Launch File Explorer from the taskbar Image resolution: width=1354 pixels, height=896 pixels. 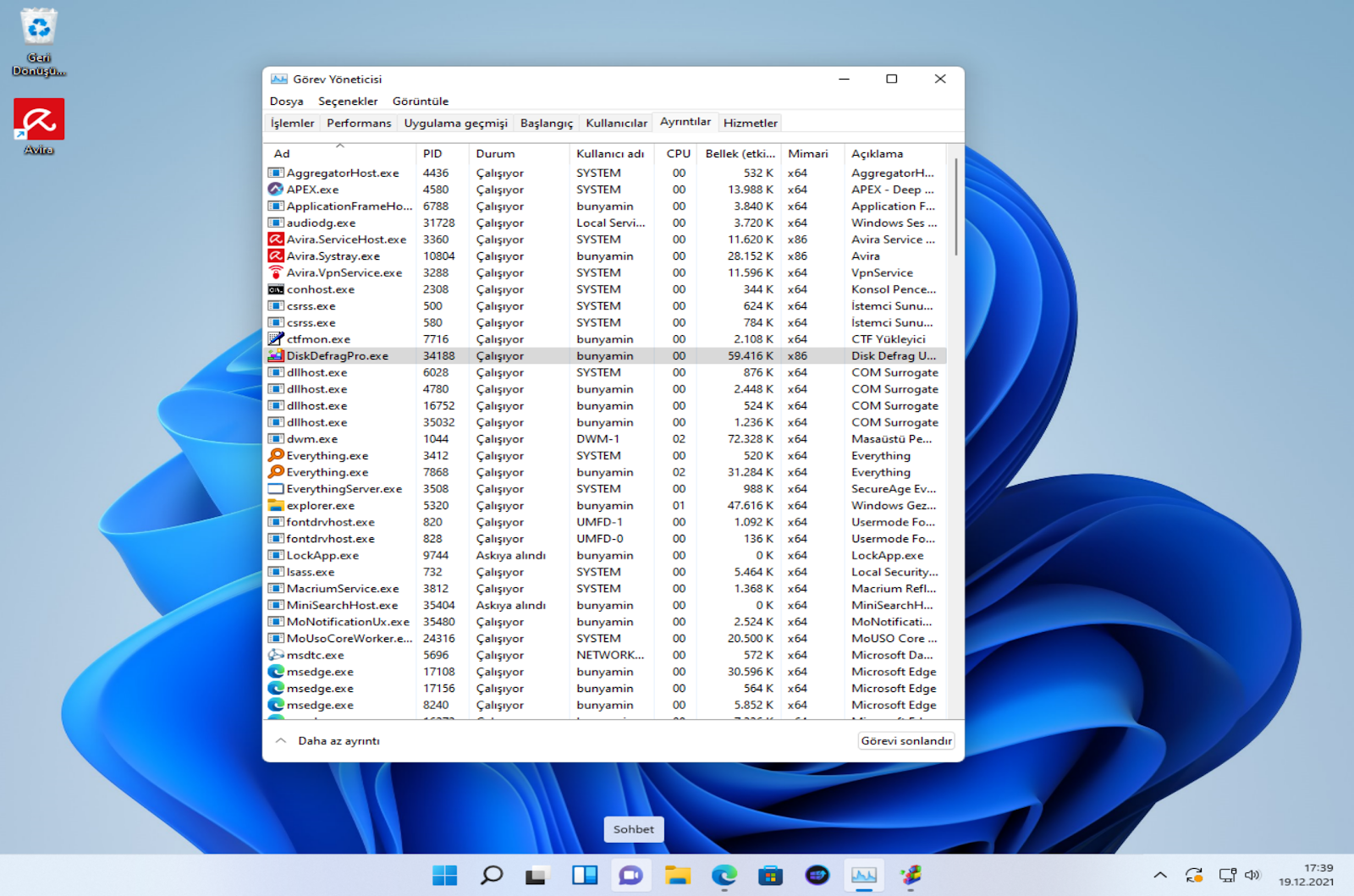pos(677,876)
